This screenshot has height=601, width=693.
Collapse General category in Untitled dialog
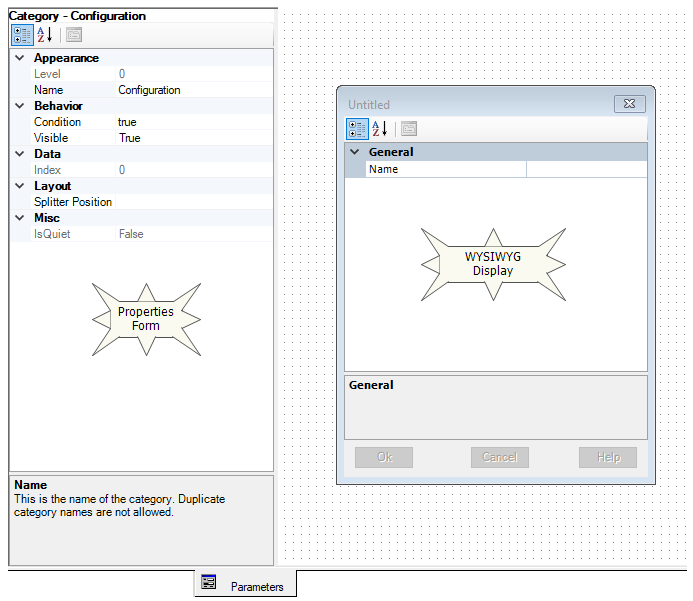point(354,152)
